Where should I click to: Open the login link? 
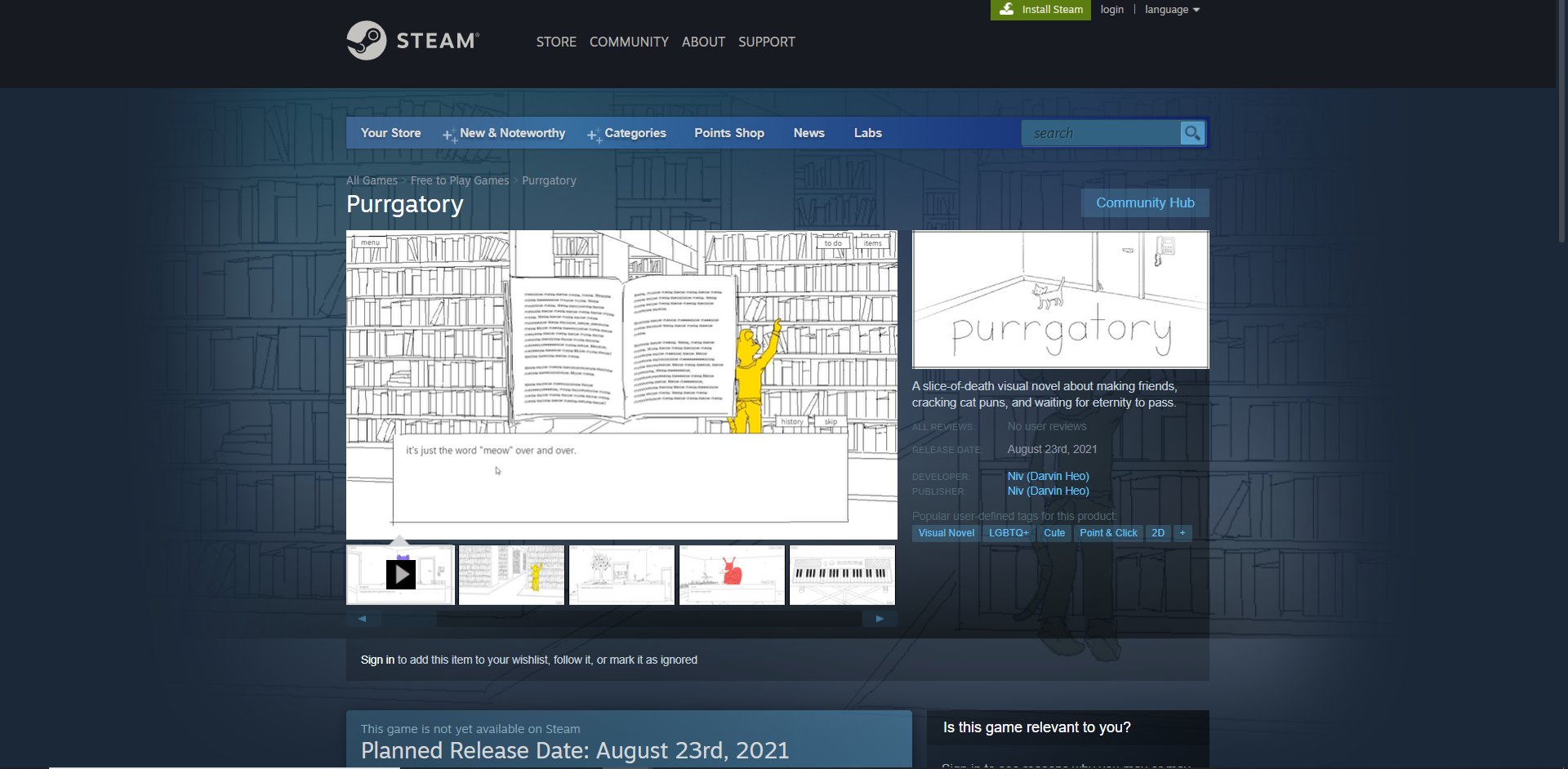1111,10
